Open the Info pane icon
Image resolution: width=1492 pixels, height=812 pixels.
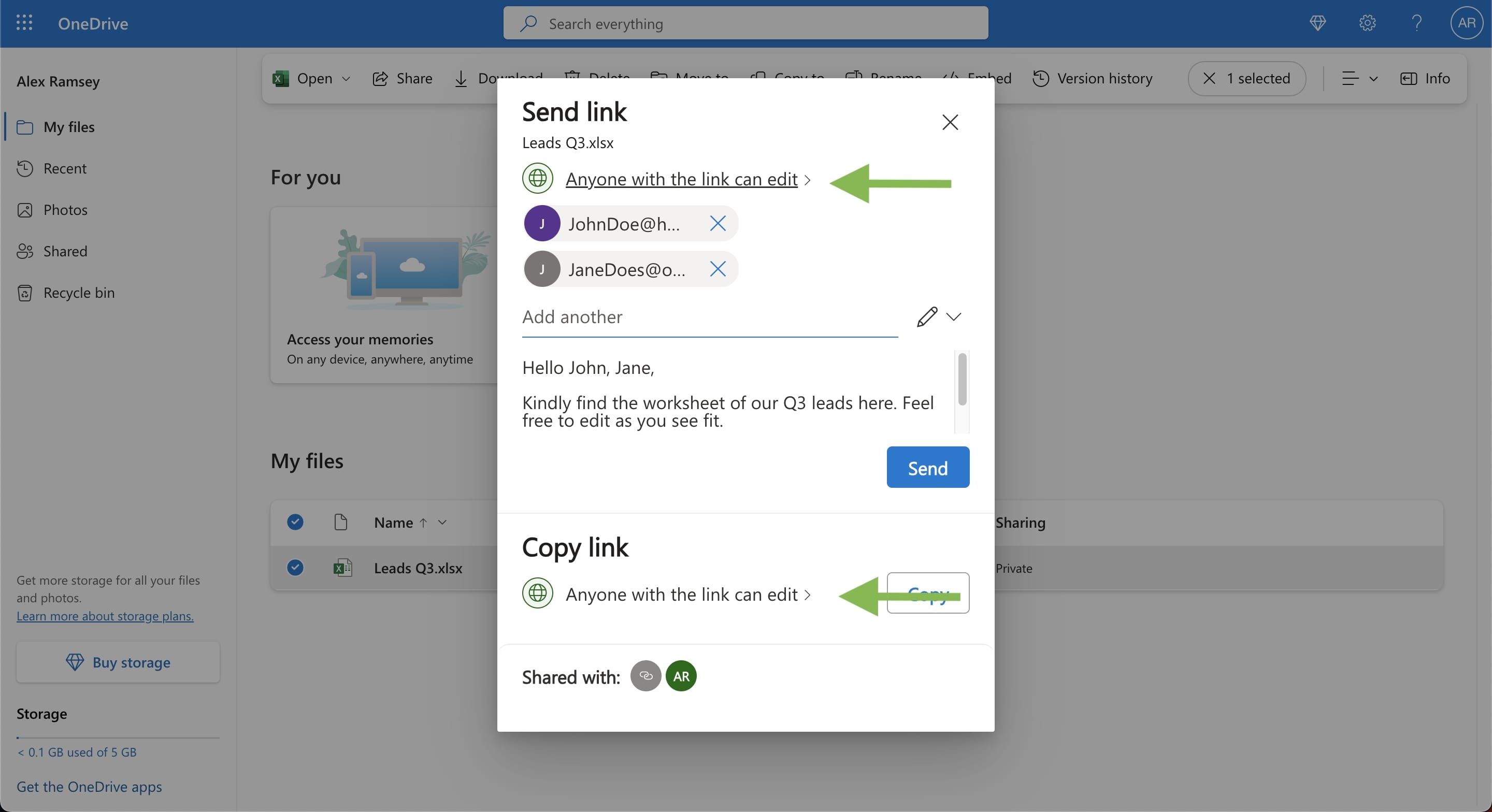point(1409,79)
